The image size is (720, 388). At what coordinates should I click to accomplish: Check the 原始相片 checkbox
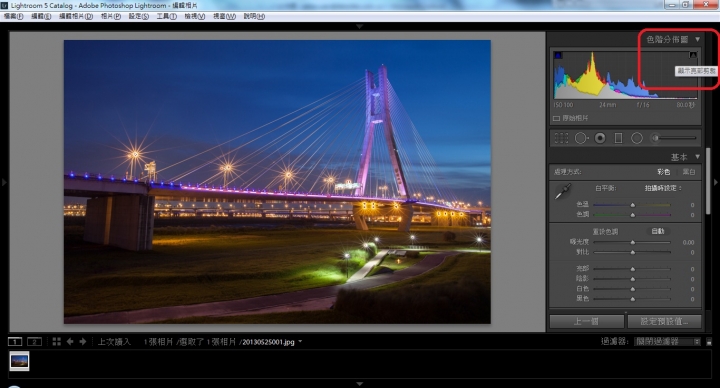point(556,118)
